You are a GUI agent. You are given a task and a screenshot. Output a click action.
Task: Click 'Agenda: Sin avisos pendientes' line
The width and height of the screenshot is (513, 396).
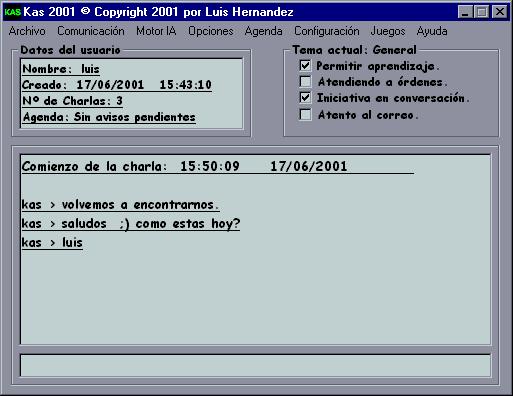[109, 117]
